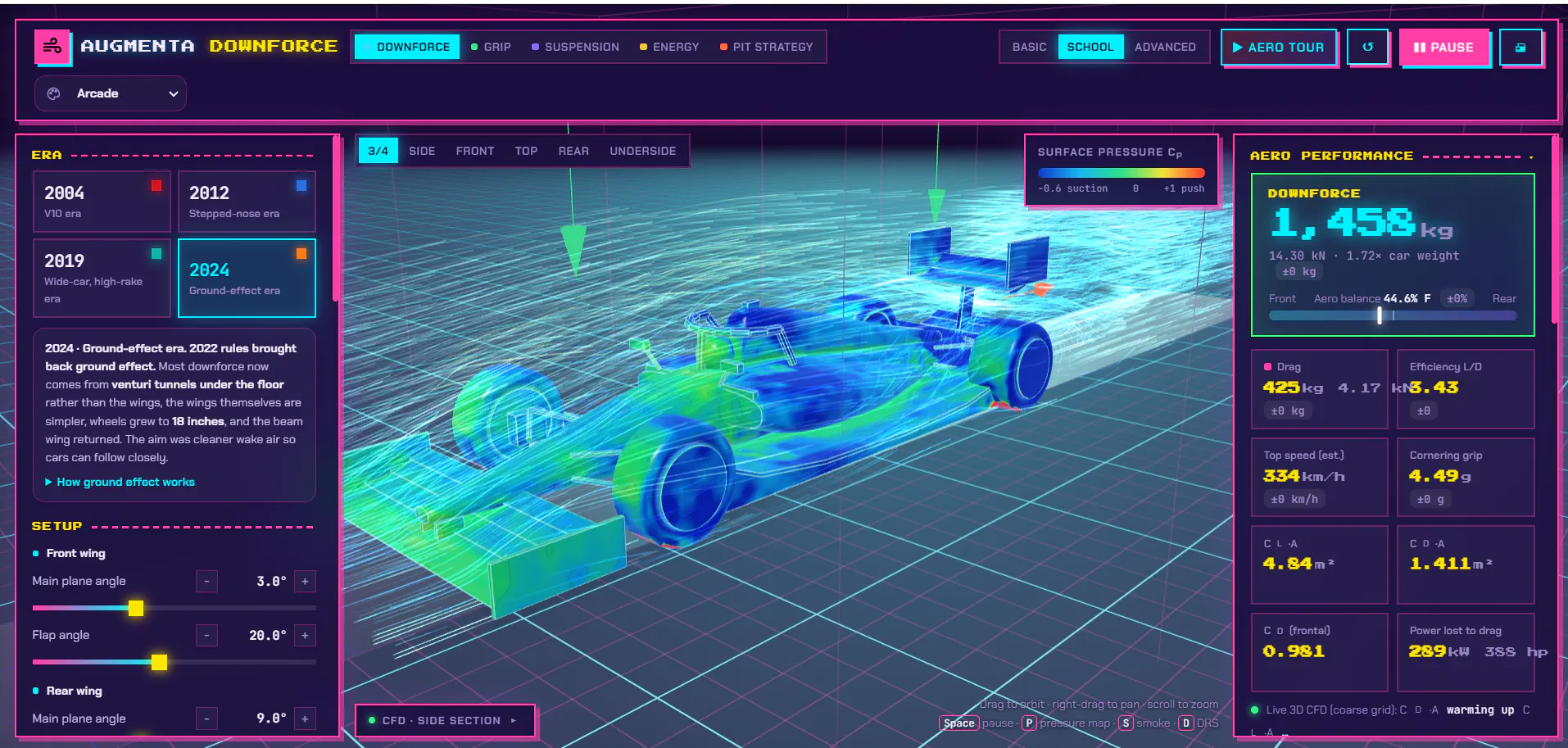This screenshot has height=748, width=1568.
Task: Select Basic detail level
Action: (1029, 47)
